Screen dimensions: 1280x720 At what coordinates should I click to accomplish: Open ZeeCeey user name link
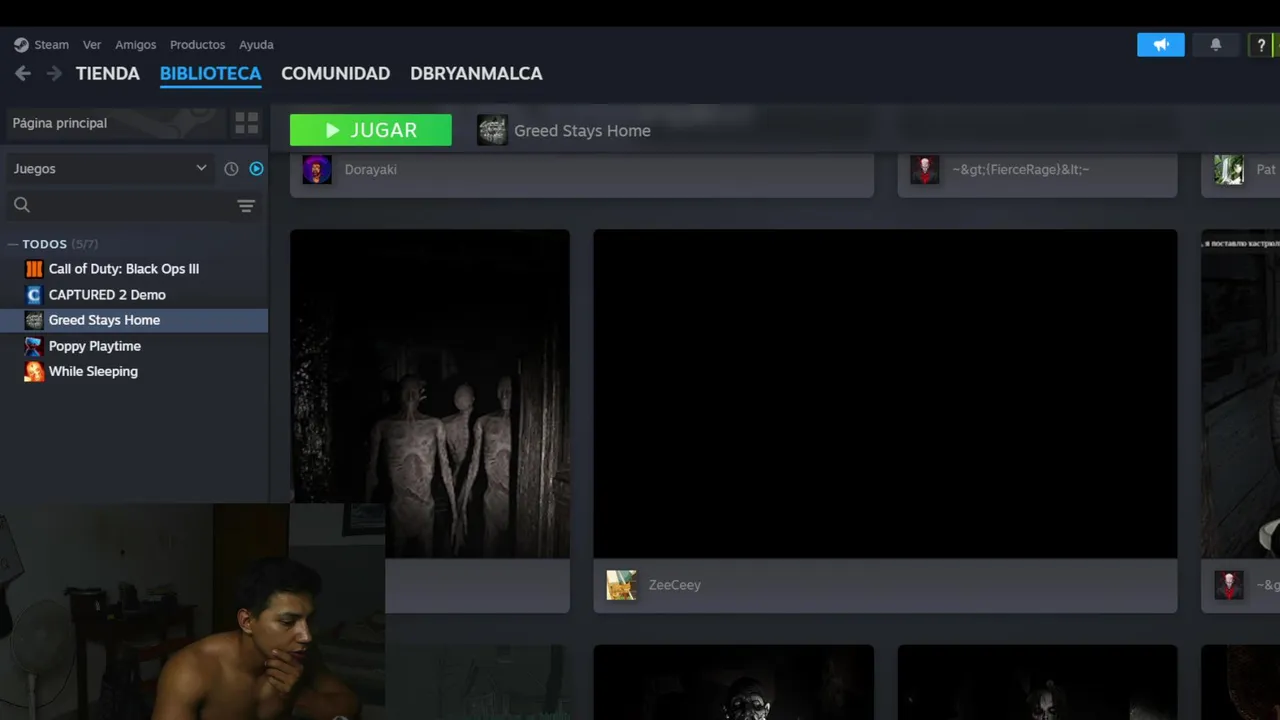675,585
